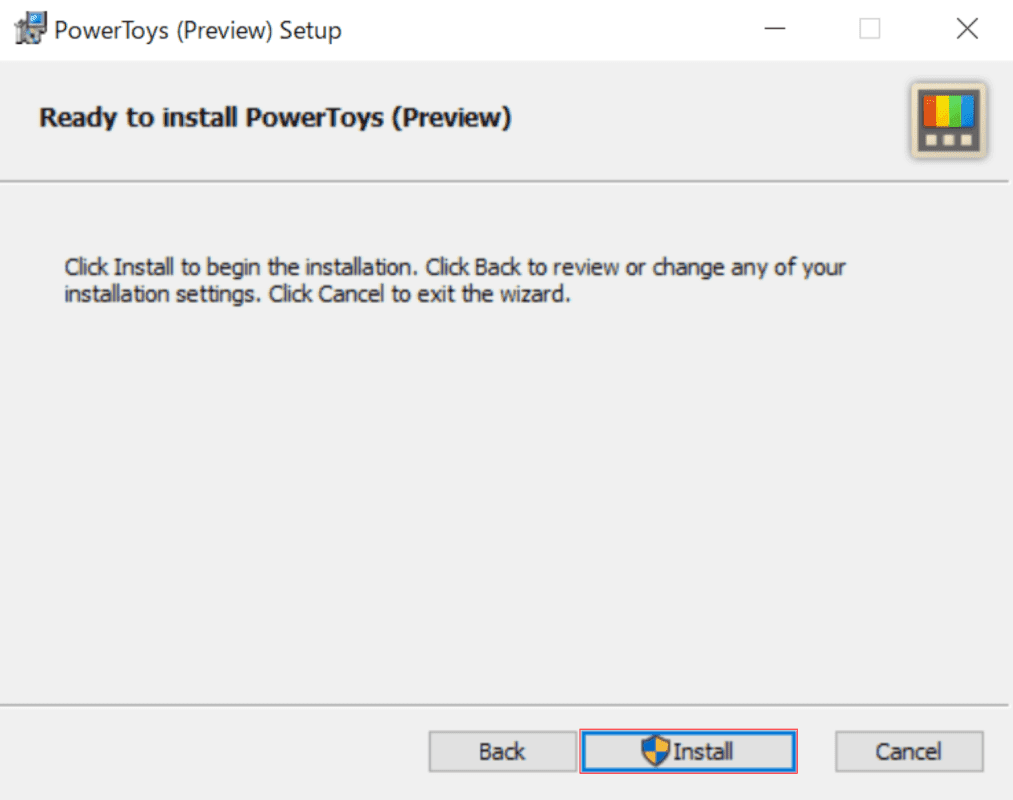Click the "Click Cancel to exit" sentence
Image resolution: width=1013 pixels, height=800 pixels.
[x=420, y=295]
